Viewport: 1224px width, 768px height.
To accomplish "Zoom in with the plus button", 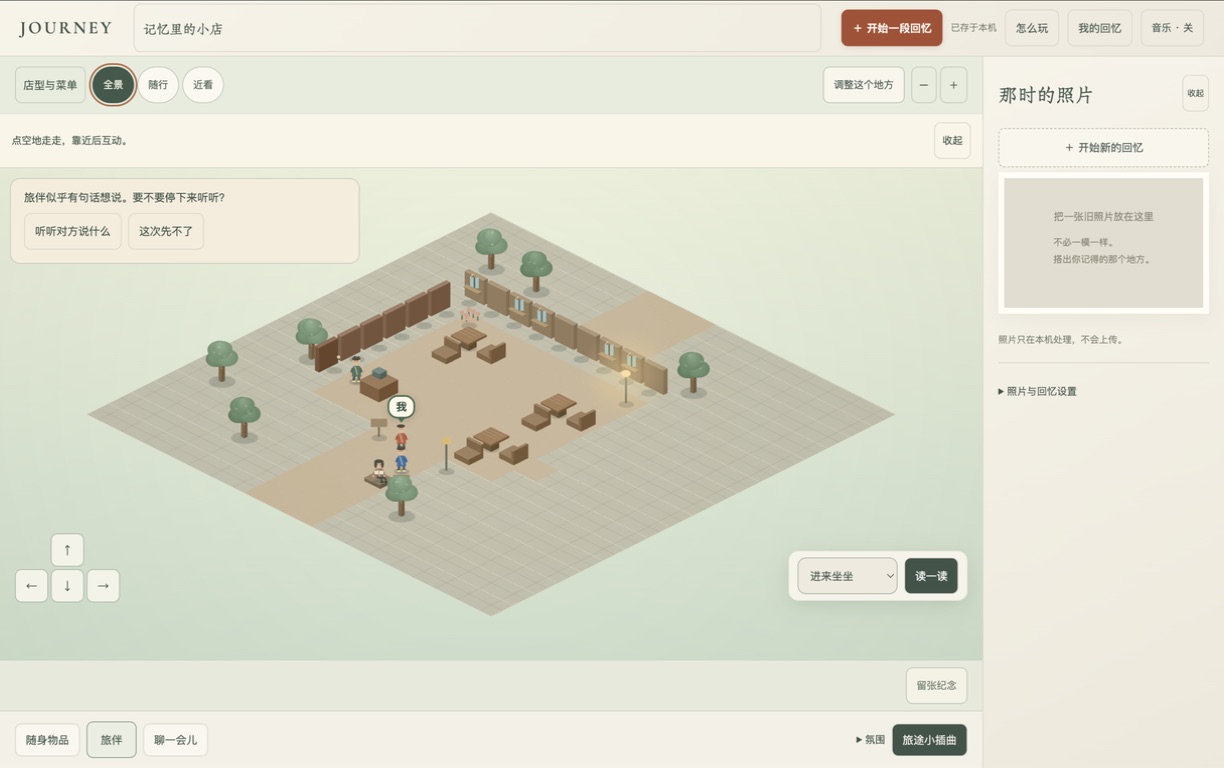I will [953, 85].
